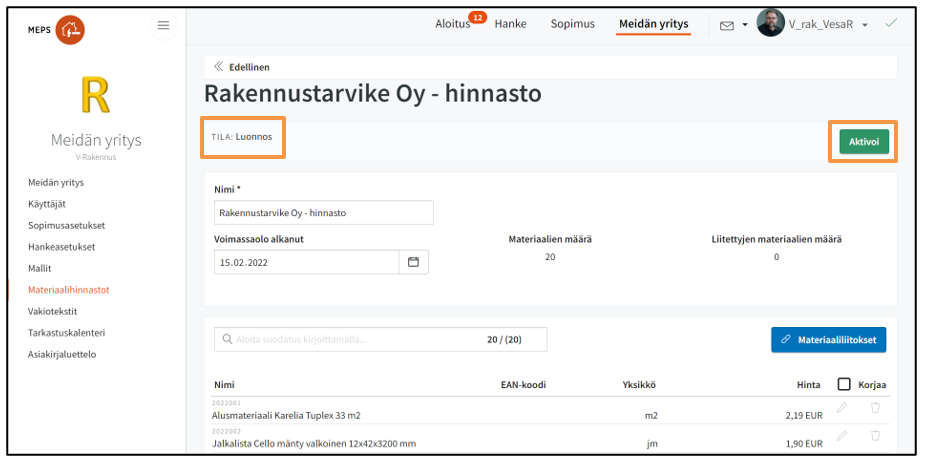Click the 20 / (20) filter count
Viewport: 925px width, 463px height.
click(504, 340)
